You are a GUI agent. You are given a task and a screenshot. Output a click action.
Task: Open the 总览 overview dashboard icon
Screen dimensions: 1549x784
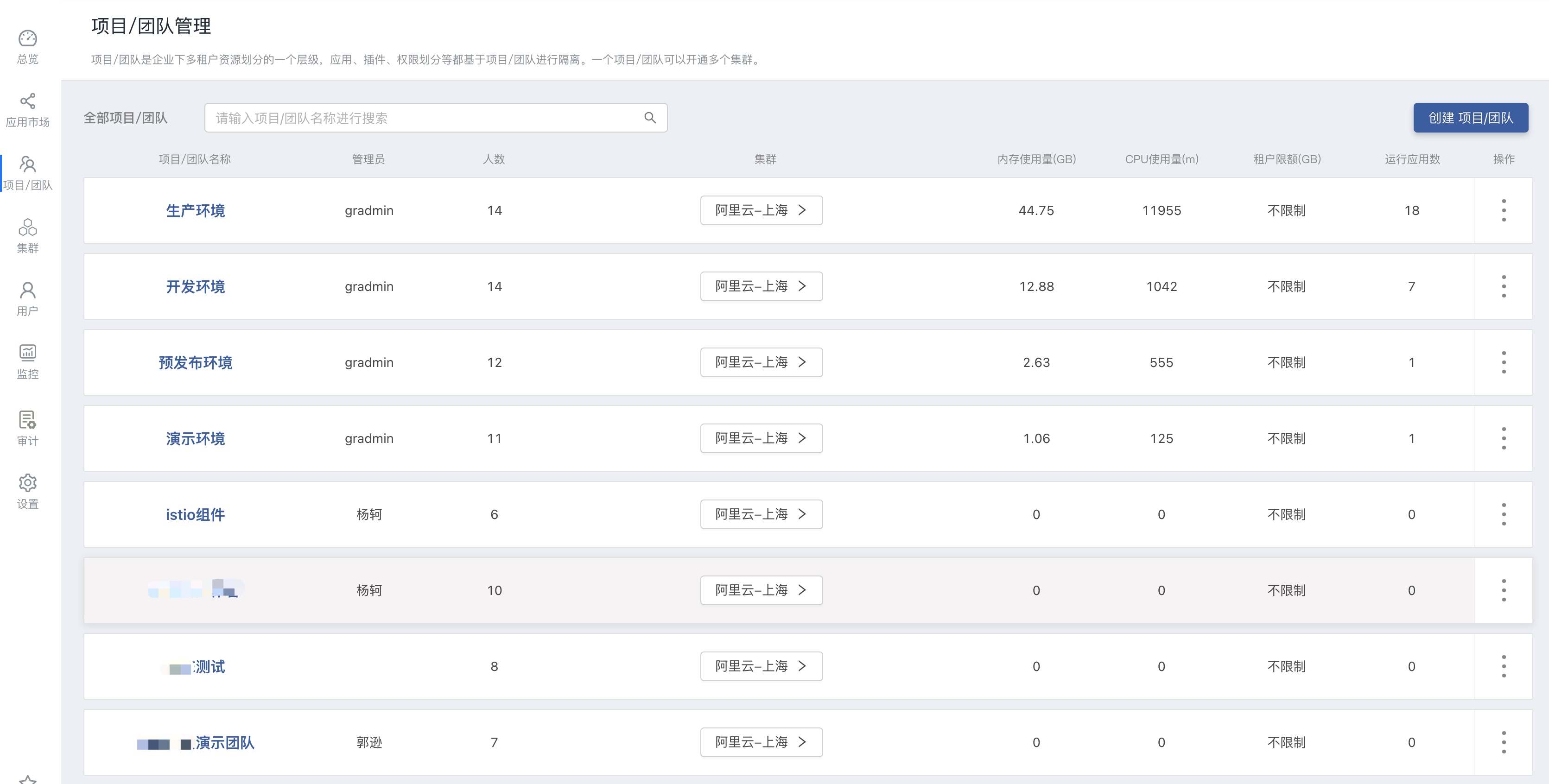pos(28,38)
